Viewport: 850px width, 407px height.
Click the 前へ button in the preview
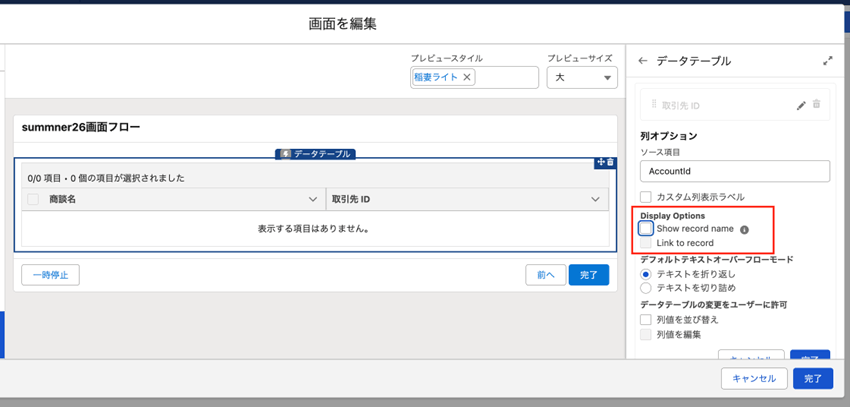[545, 275]
